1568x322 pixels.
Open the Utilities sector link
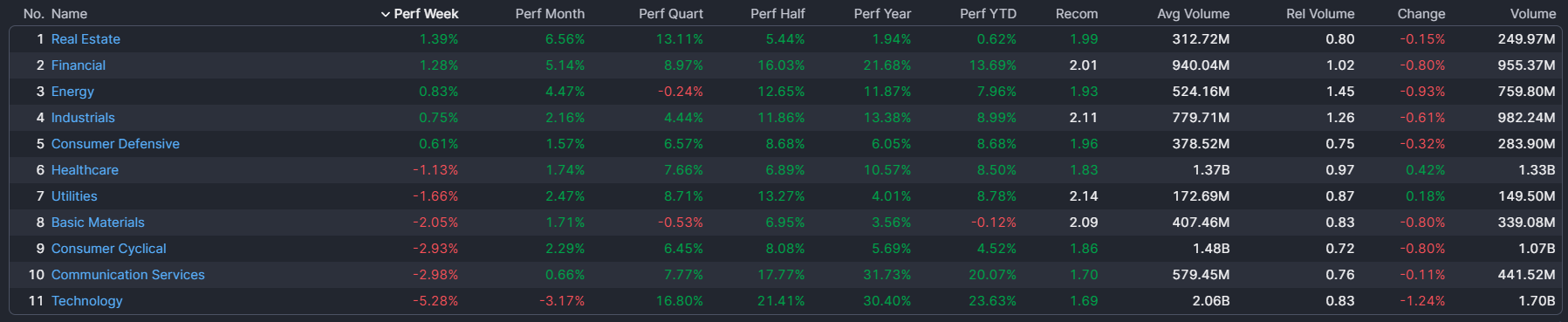tap(74, 196)
